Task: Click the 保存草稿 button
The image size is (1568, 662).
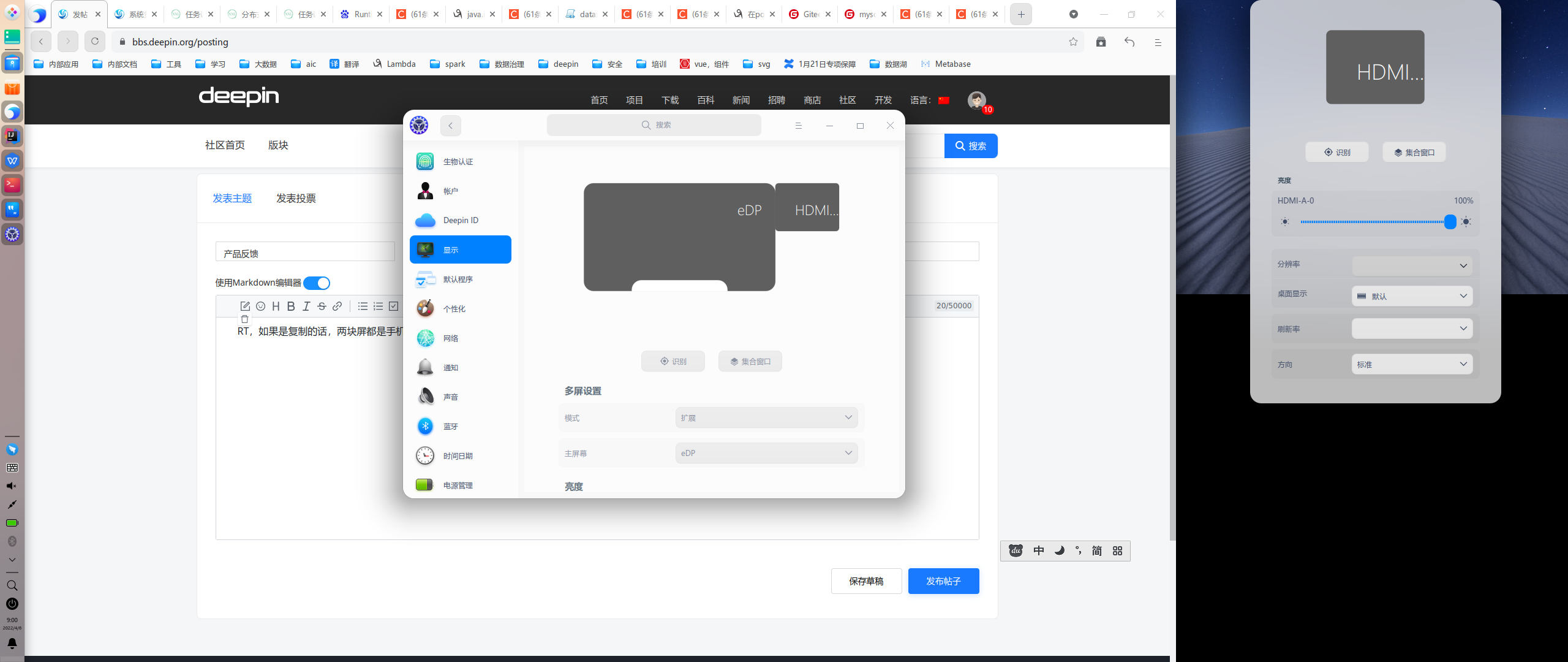Action: 866,580
